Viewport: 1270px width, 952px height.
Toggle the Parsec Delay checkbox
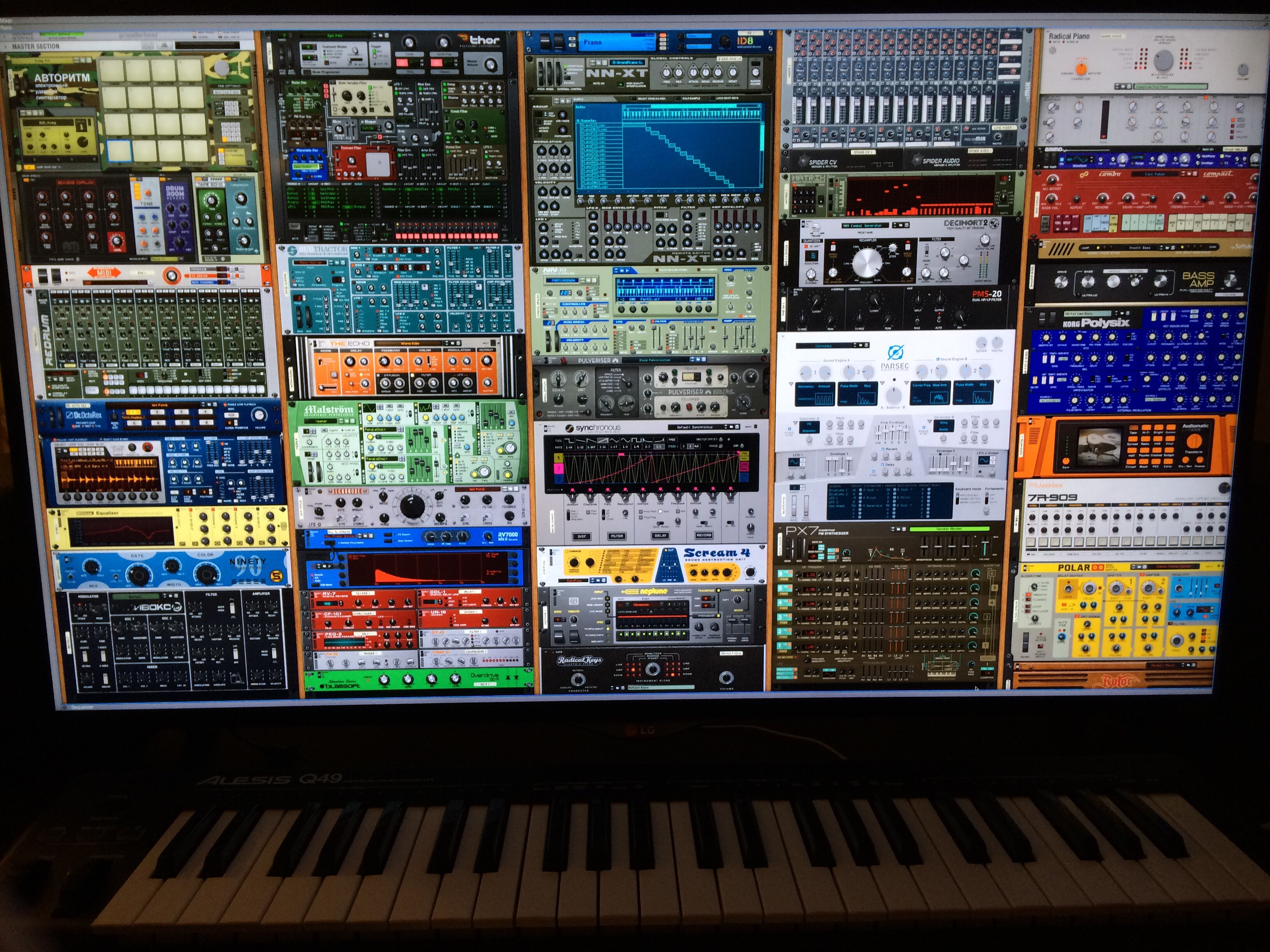(883, 465)
